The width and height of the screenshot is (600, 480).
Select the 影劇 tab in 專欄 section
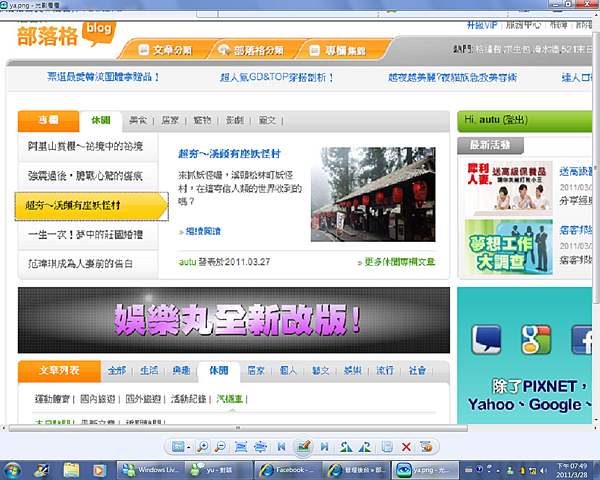(235, 120)
